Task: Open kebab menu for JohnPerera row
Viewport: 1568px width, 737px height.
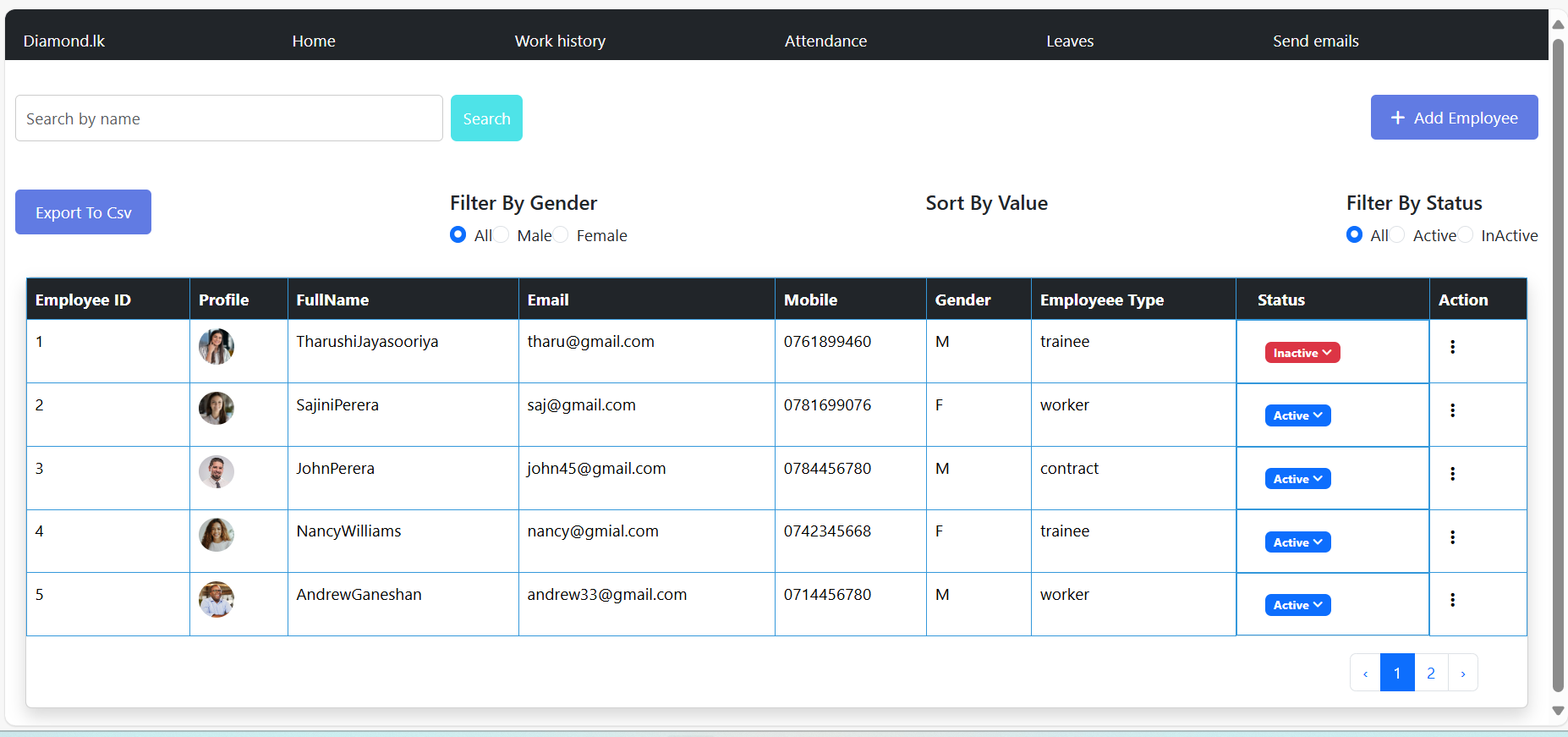Action: coord(1452,474)
